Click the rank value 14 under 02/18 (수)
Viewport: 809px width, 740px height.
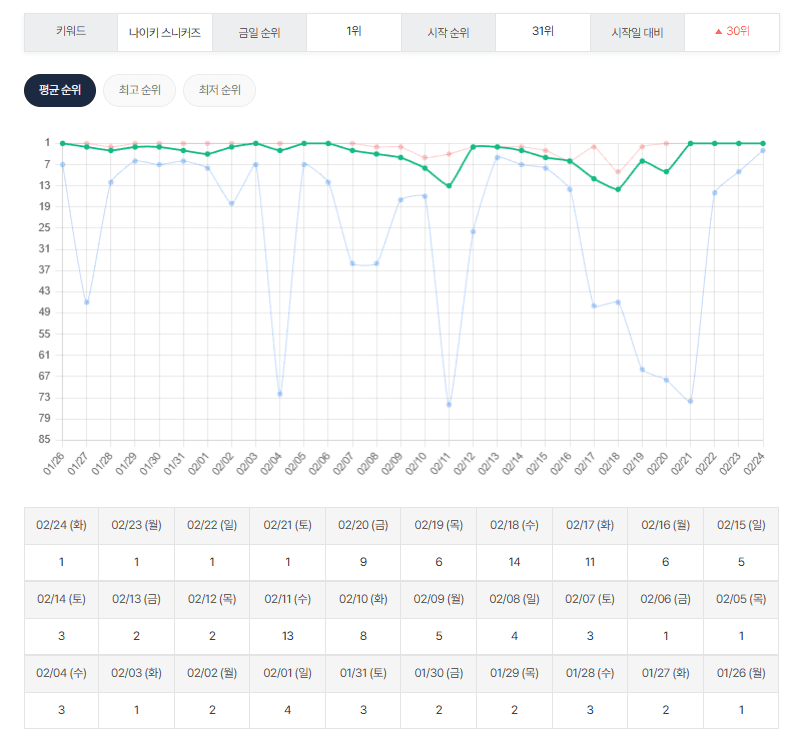(x=514, y=562)
